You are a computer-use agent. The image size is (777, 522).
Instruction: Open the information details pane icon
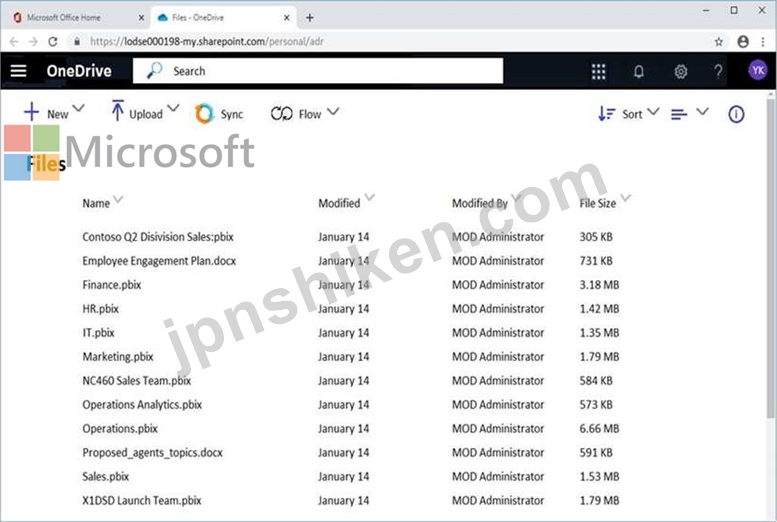(736, 114)
